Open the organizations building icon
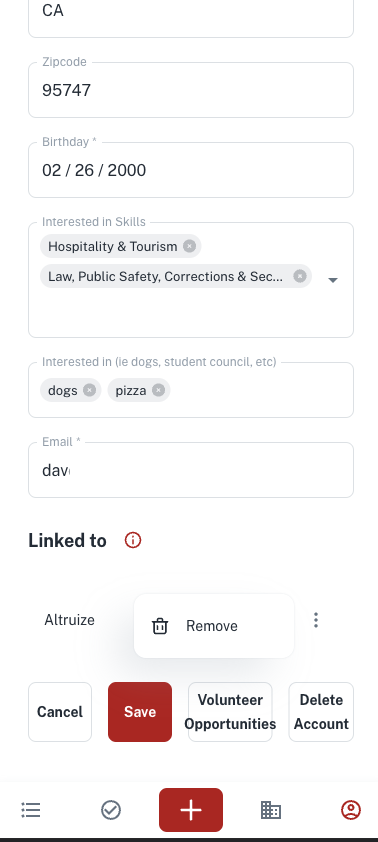Screen dimensions: 378x842 click(x=271, y=810)
